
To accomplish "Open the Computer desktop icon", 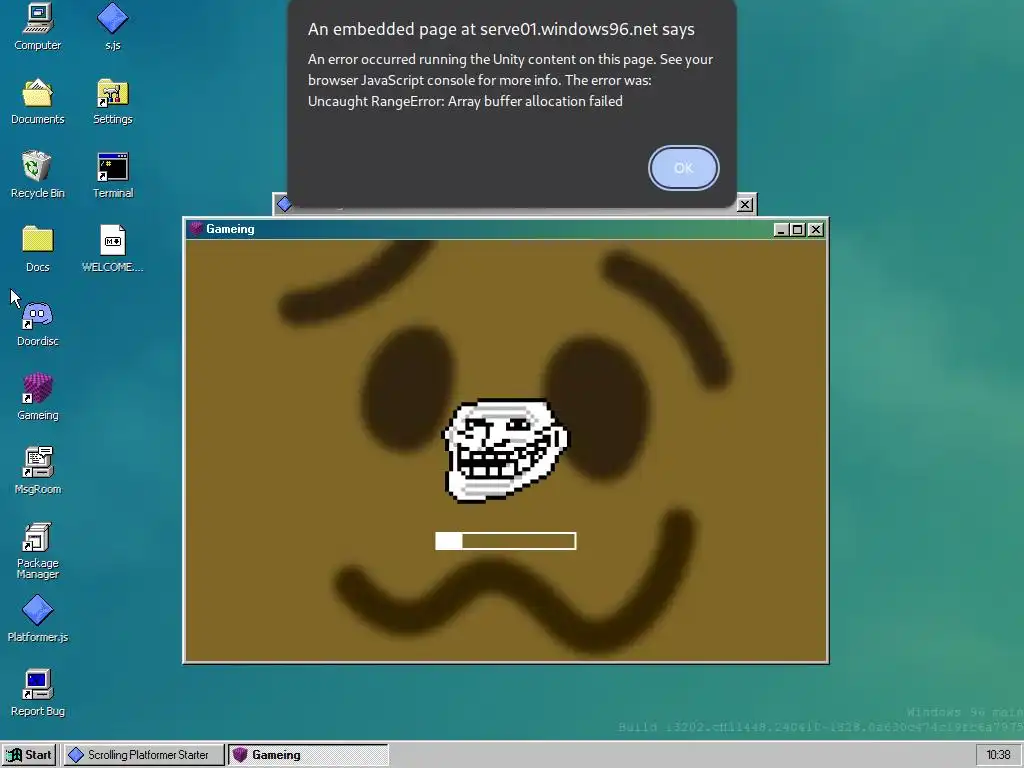I will coord(37,27).
